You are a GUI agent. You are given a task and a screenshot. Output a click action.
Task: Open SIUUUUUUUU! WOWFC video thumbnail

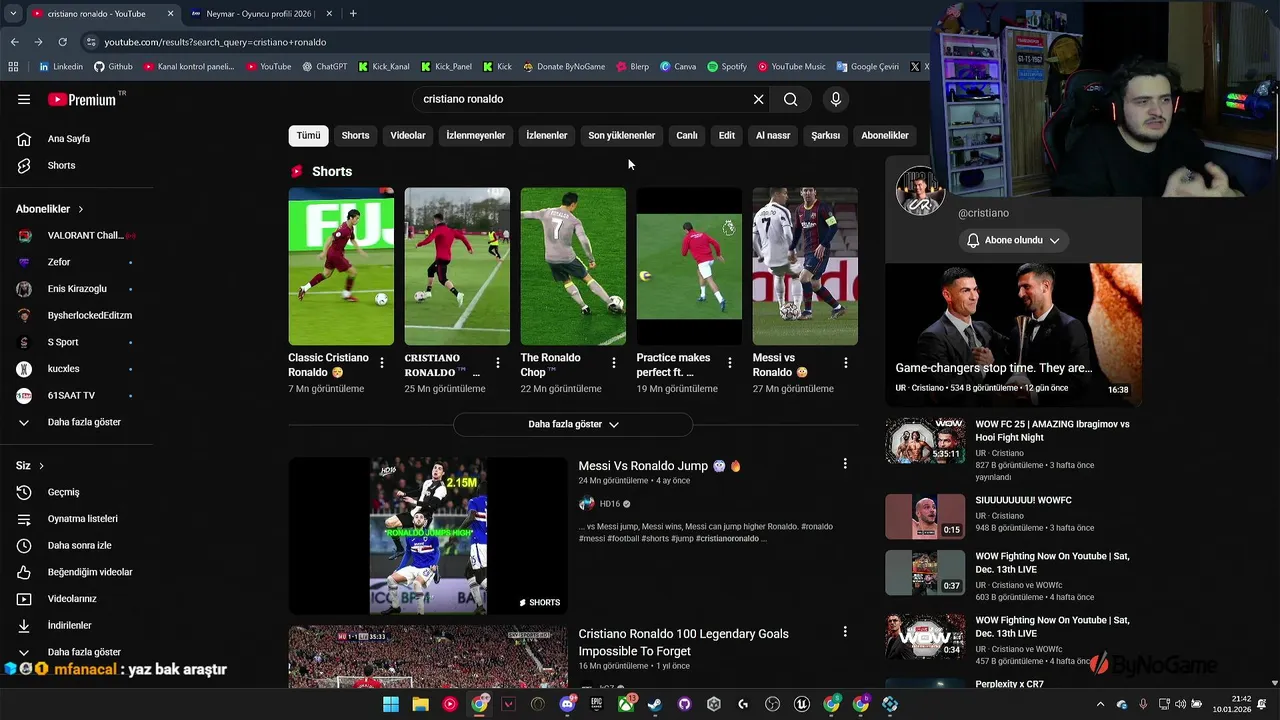pos(925,516)
